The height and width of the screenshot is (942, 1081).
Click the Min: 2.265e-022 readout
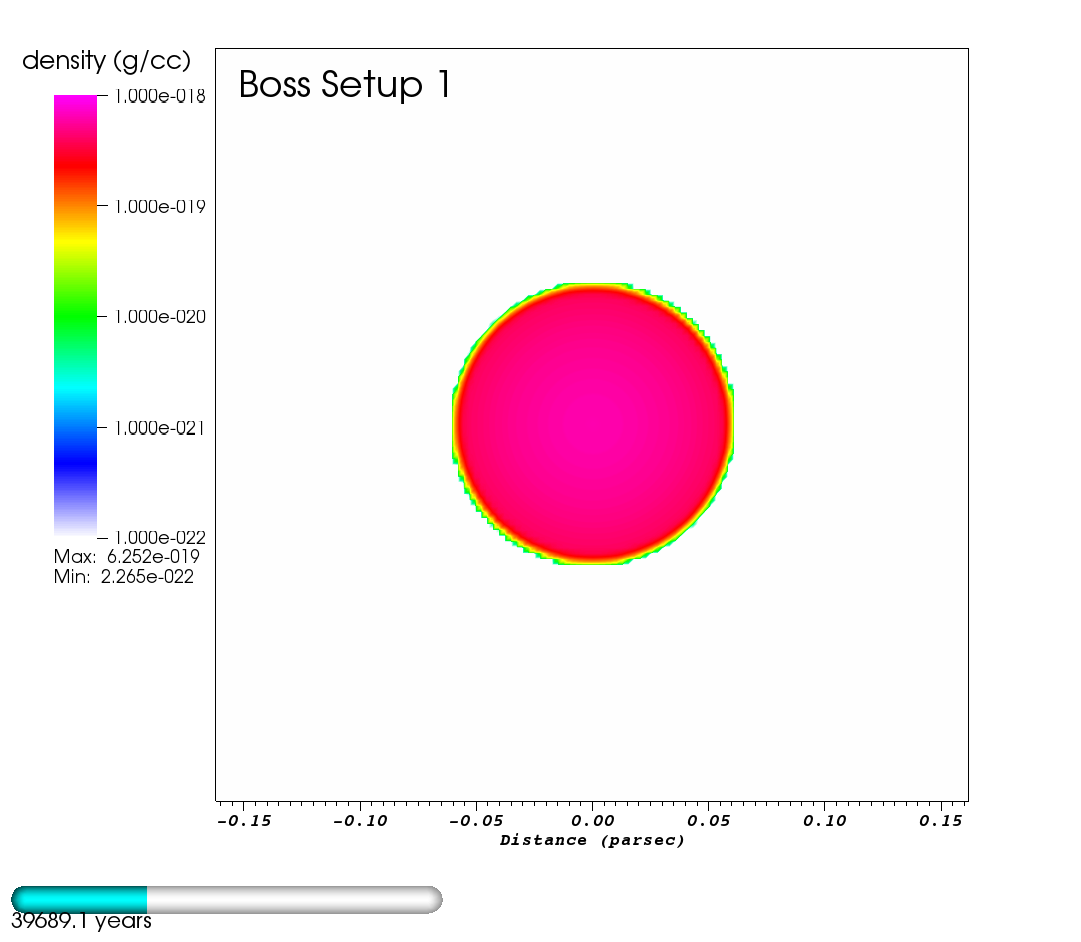(123, 577)
